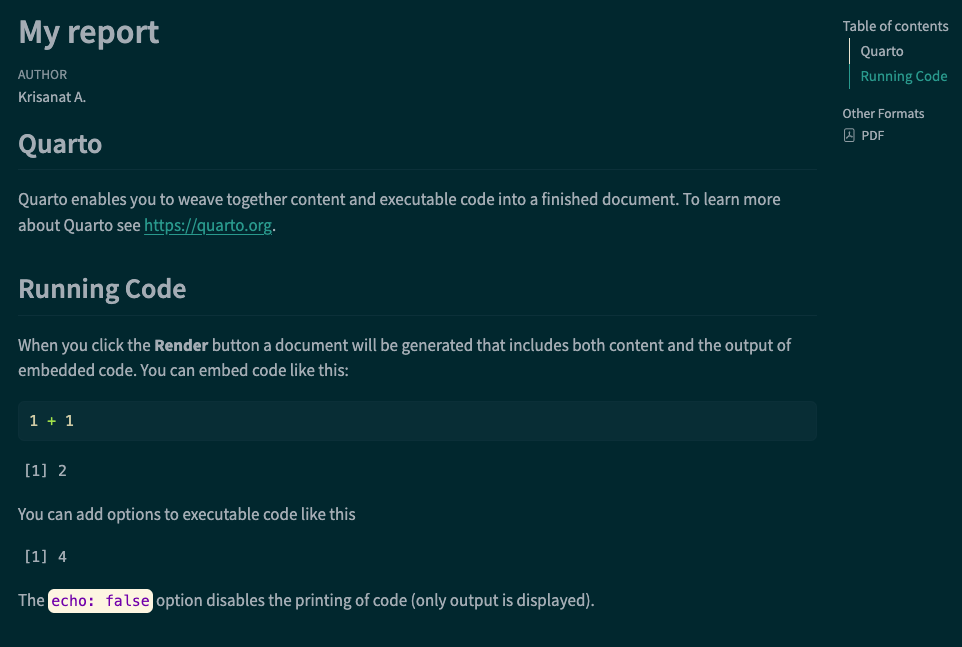962x647 pixels.
Task: Click the [1] 4 output line
Action: pos(45,556)
